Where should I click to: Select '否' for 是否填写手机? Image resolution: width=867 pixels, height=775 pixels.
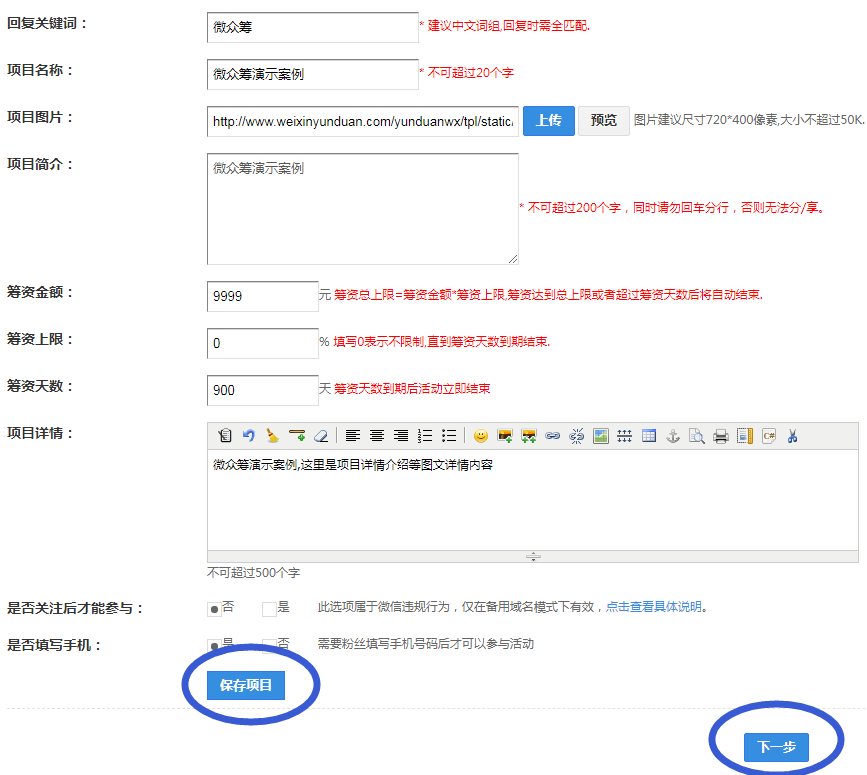tap(269, 645)
